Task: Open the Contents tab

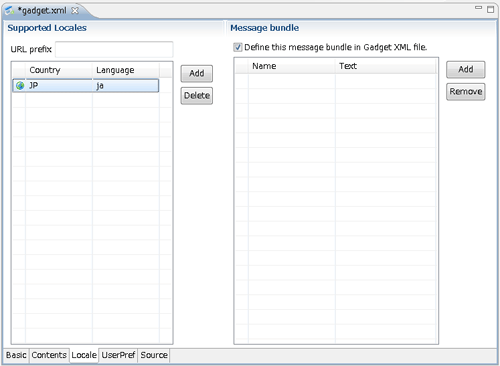Action: [x=49, y=355]
